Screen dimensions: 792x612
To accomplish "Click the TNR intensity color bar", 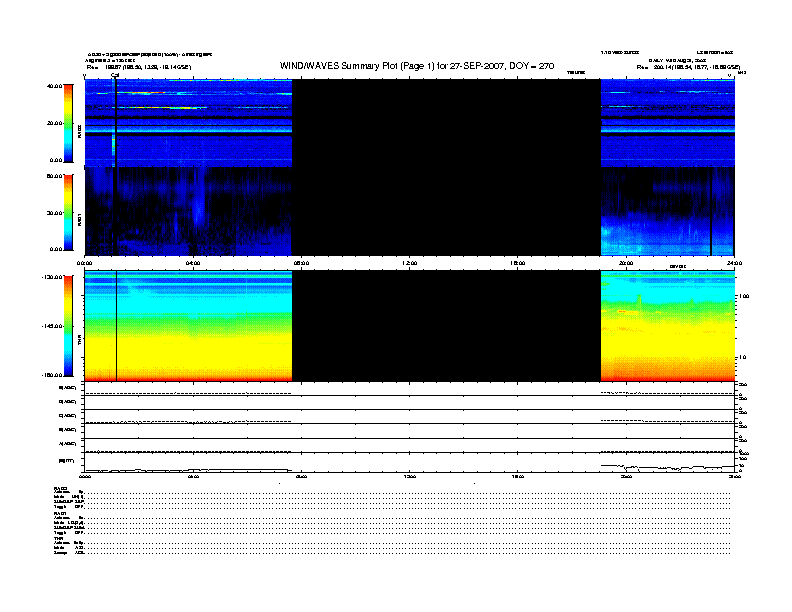I will [x=68, y=326].
